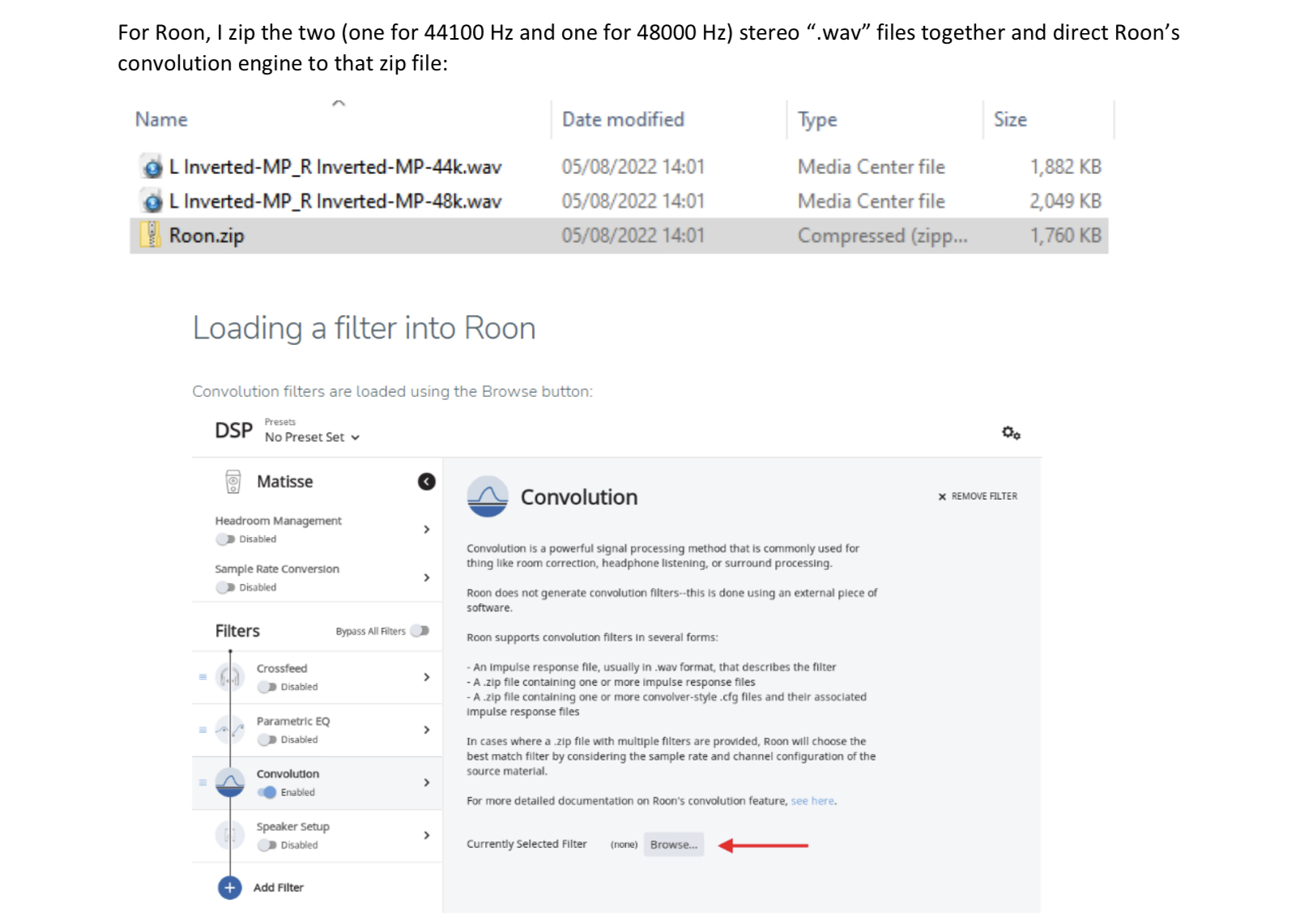
Task: Click the sort arrow above Name column
Action: tap(339, 103)
